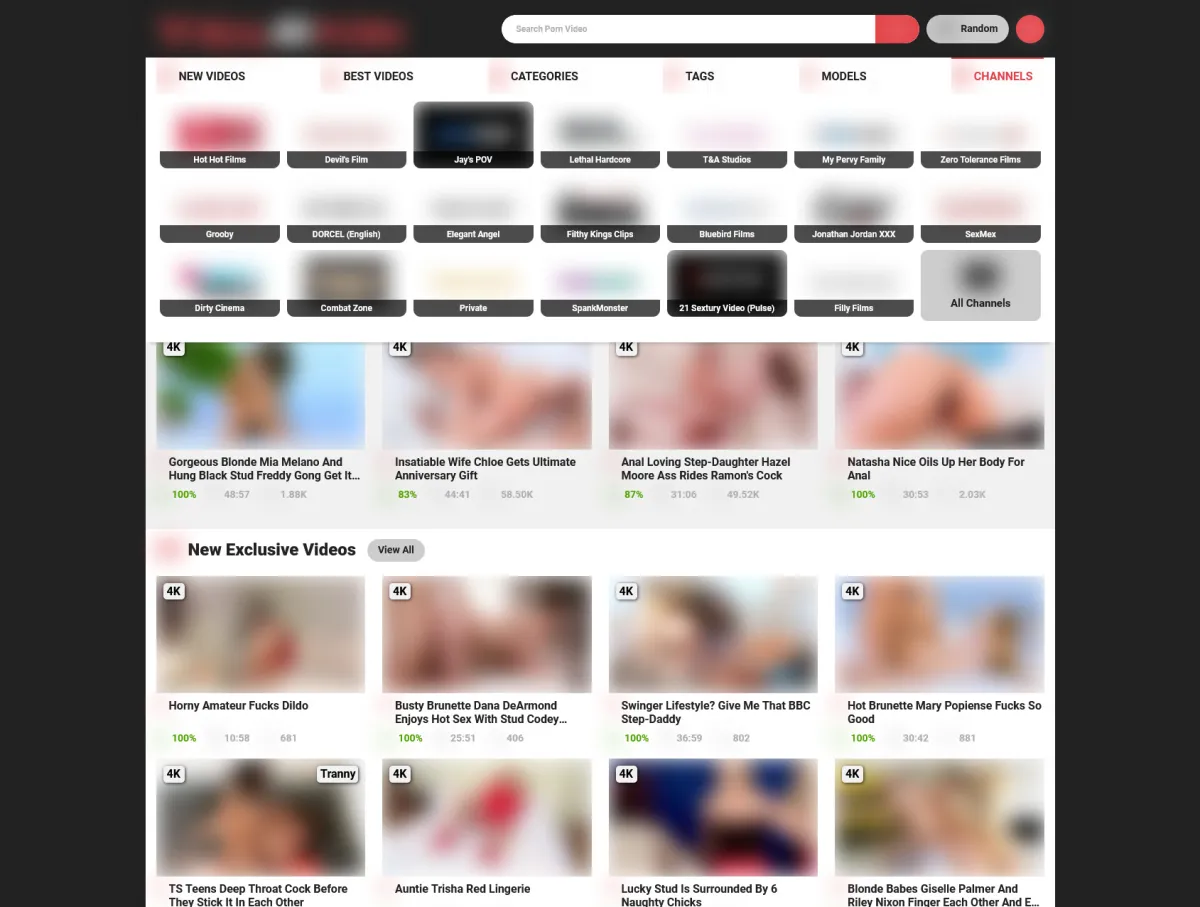Click the icon beside the Models tab

coord(808,76)
